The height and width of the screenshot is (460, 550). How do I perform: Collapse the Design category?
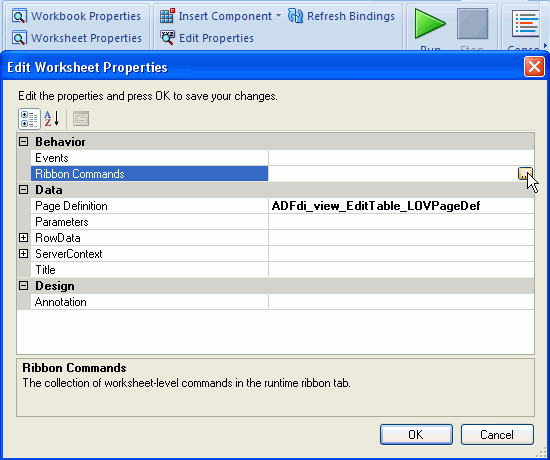(x=24, y=286)
